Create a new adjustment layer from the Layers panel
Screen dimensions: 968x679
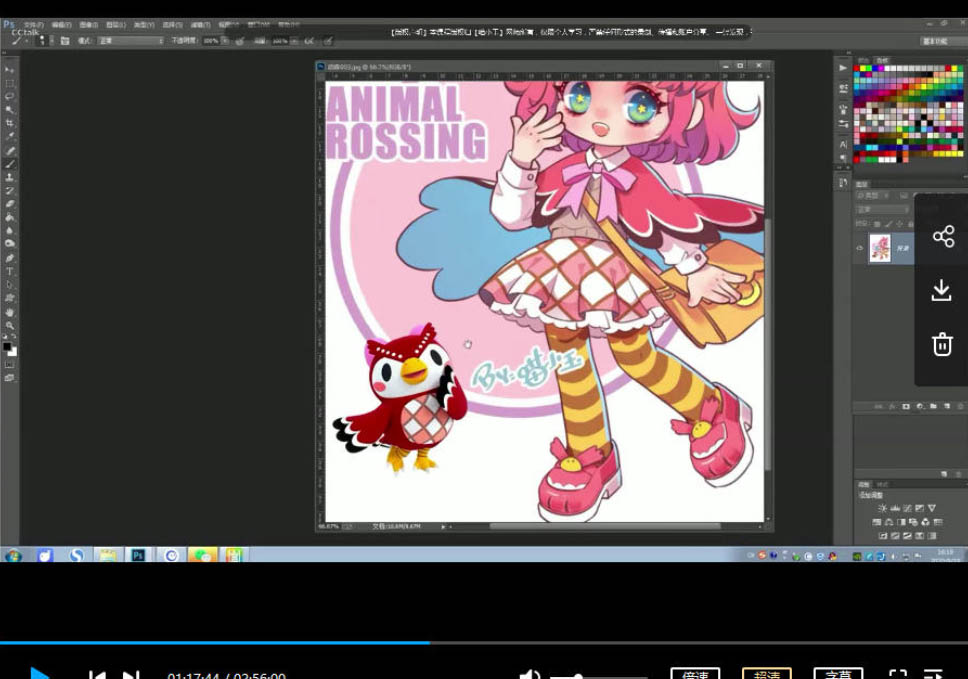[920, 407]
